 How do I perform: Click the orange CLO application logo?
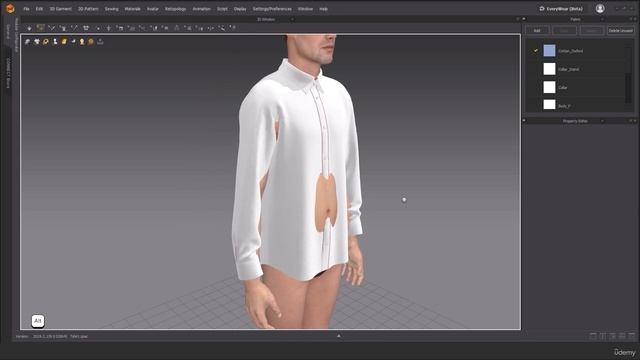[x=10, y=9]
